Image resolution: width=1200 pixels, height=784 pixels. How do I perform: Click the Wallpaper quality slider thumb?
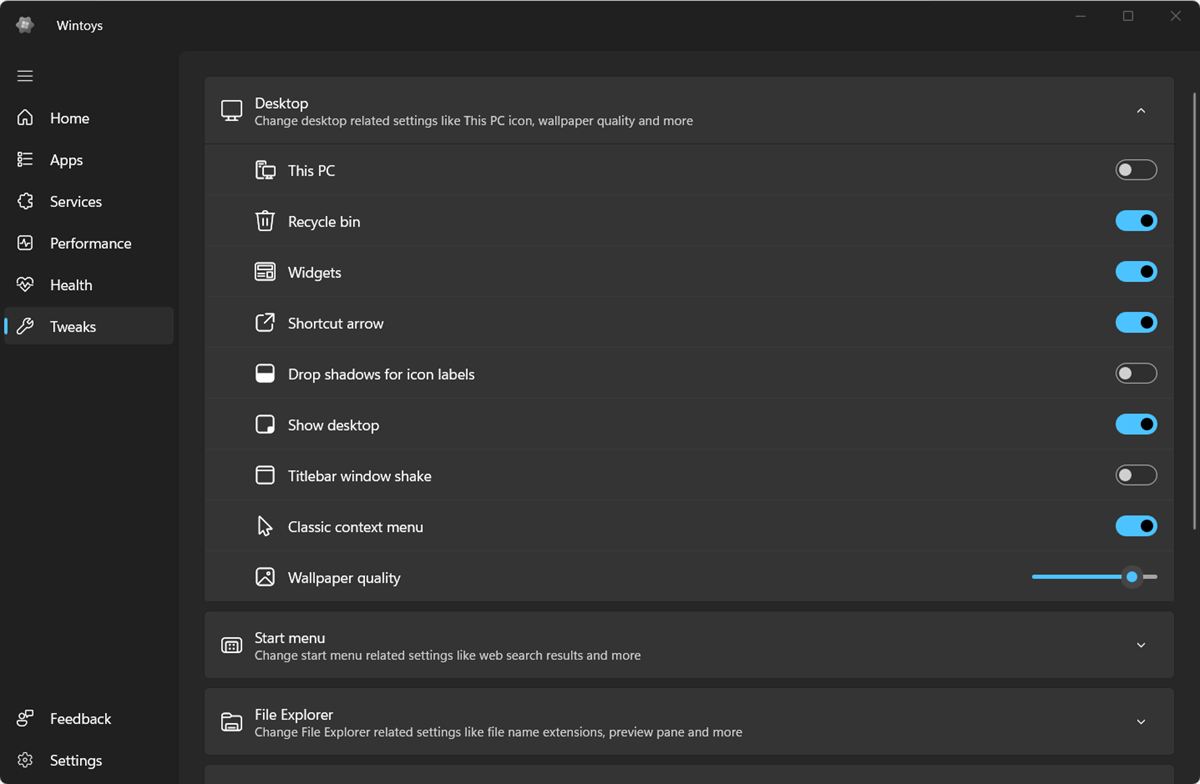1132,577
